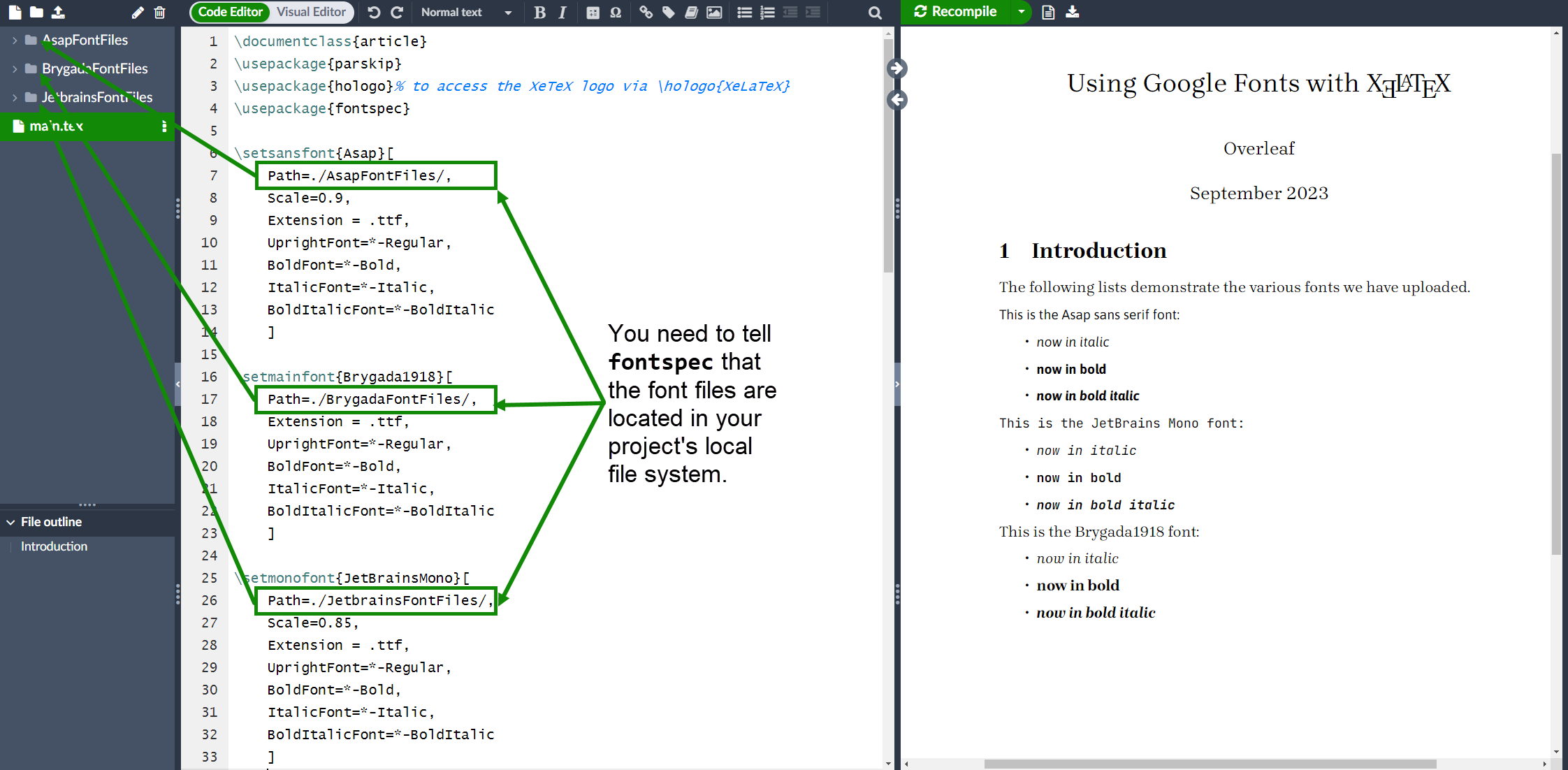Open search with magnifier icon
This screenshot has width=1568, height=770.
pyautogui.click(x=875, y=12)
